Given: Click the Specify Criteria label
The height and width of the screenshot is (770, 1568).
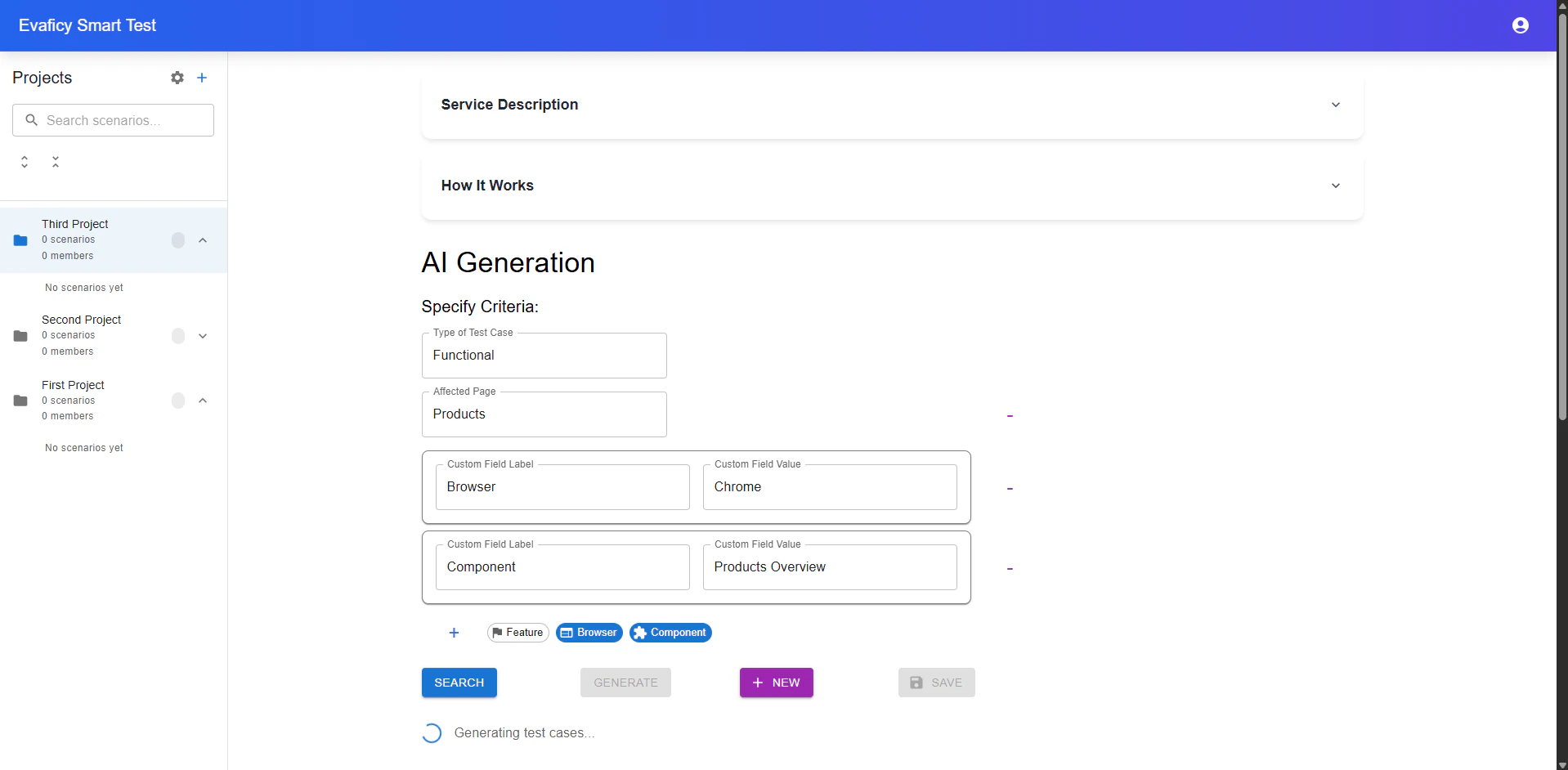Looking at the screenshot, I should pyautogui.click(x=480, y=307).
